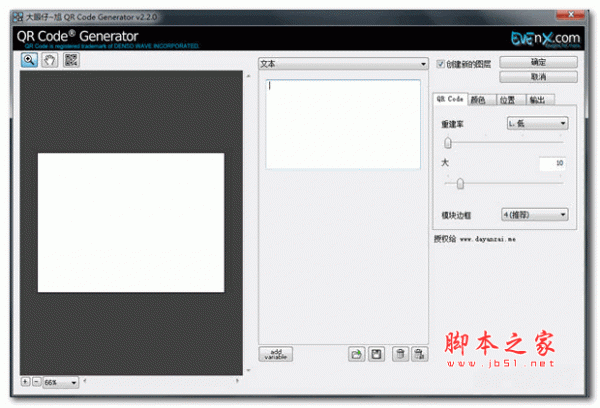Viewport: 600px width, 408px height.
Task: Open the 66% zoom level dropdown
Action: click(61, 382)
